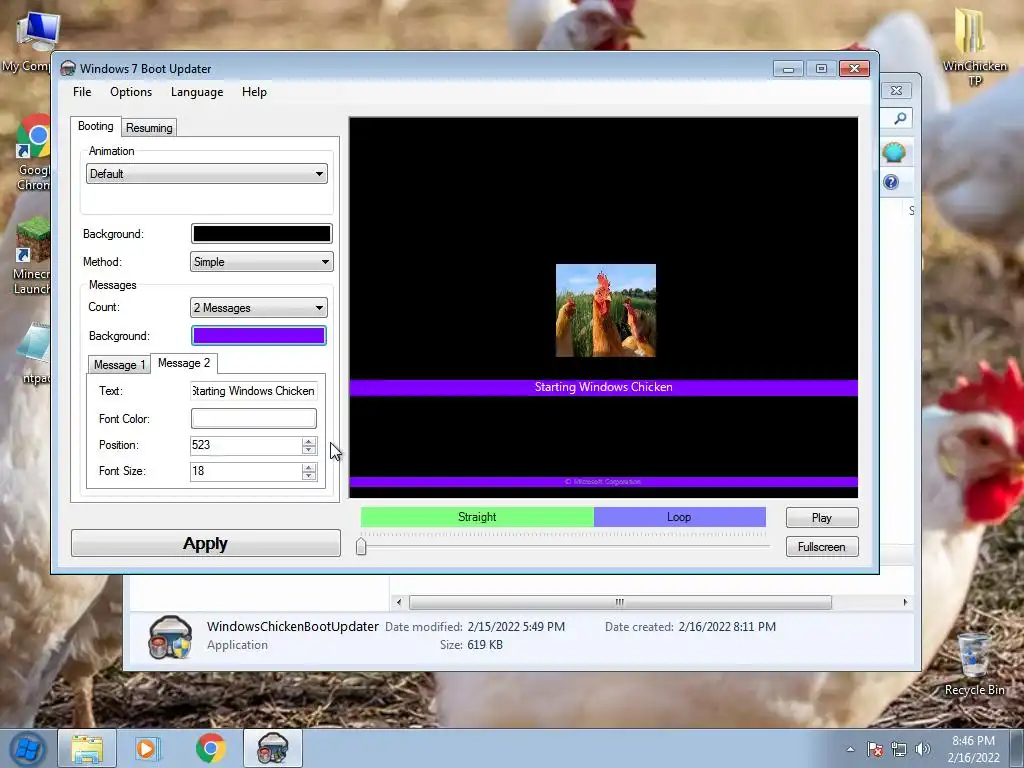Switch to the Resuming tab
The height and width of the screenshot is (768, 1024).
pos(149,128)
